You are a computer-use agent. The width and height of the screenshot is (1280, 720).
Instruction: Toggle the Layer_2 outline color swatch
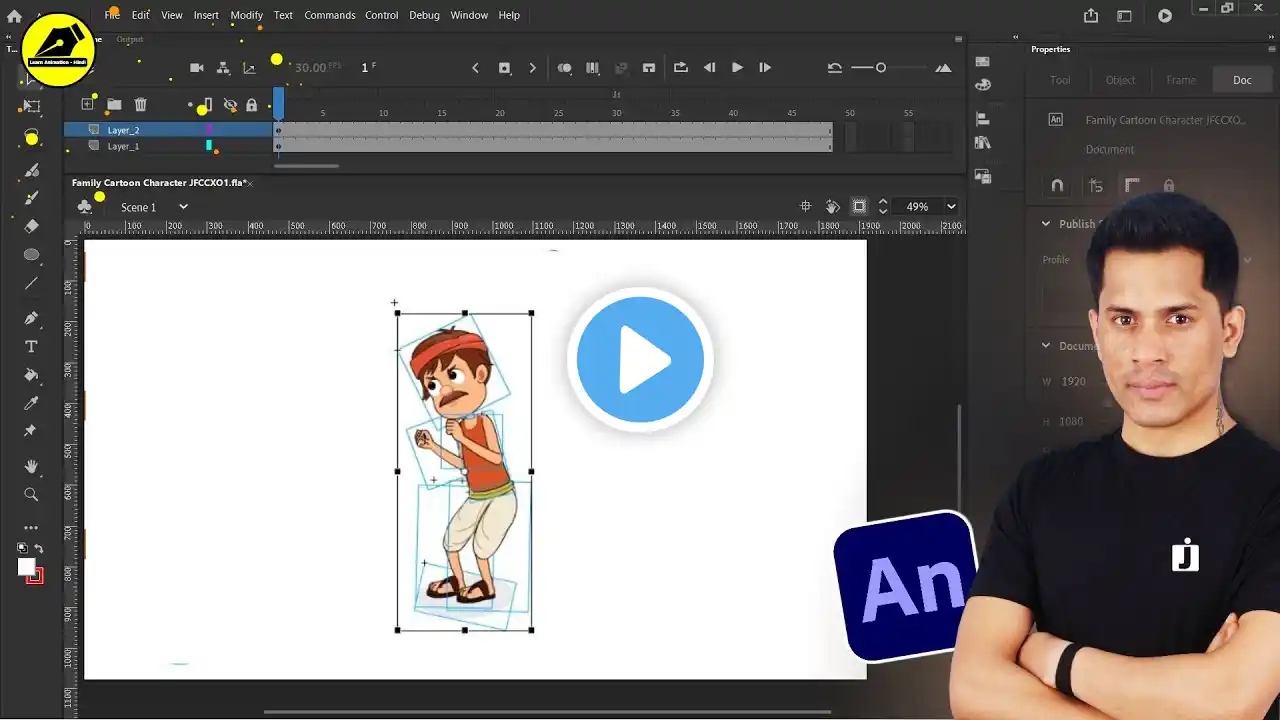pos(209,130)
